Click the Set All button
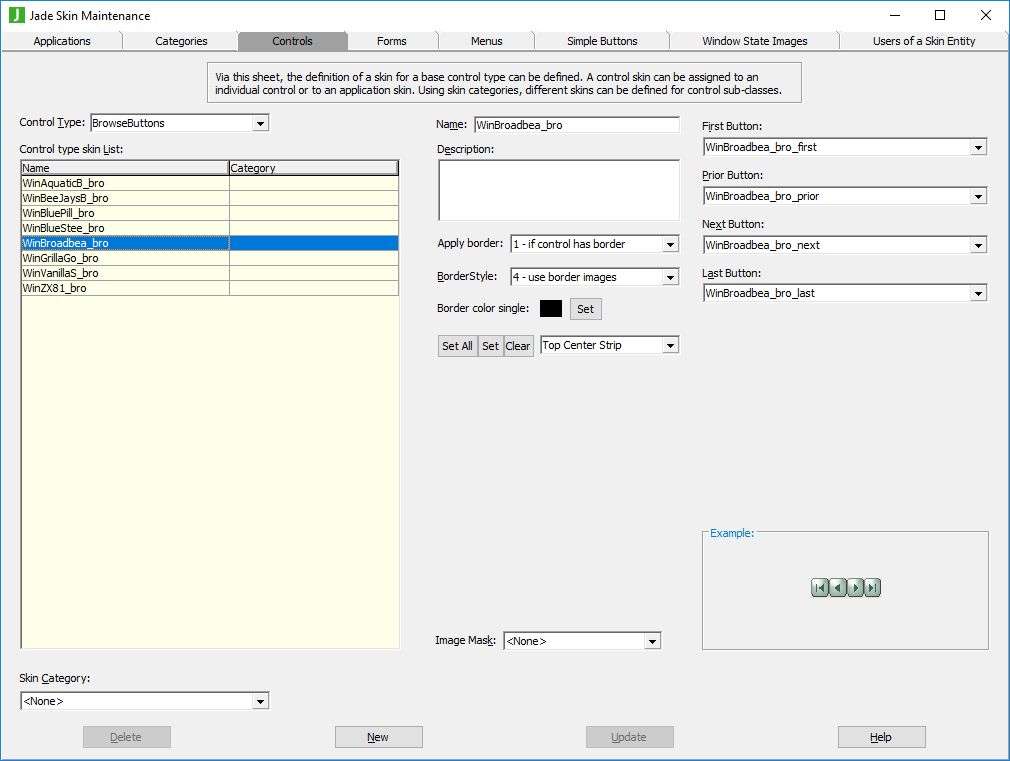 pos(457,346)
